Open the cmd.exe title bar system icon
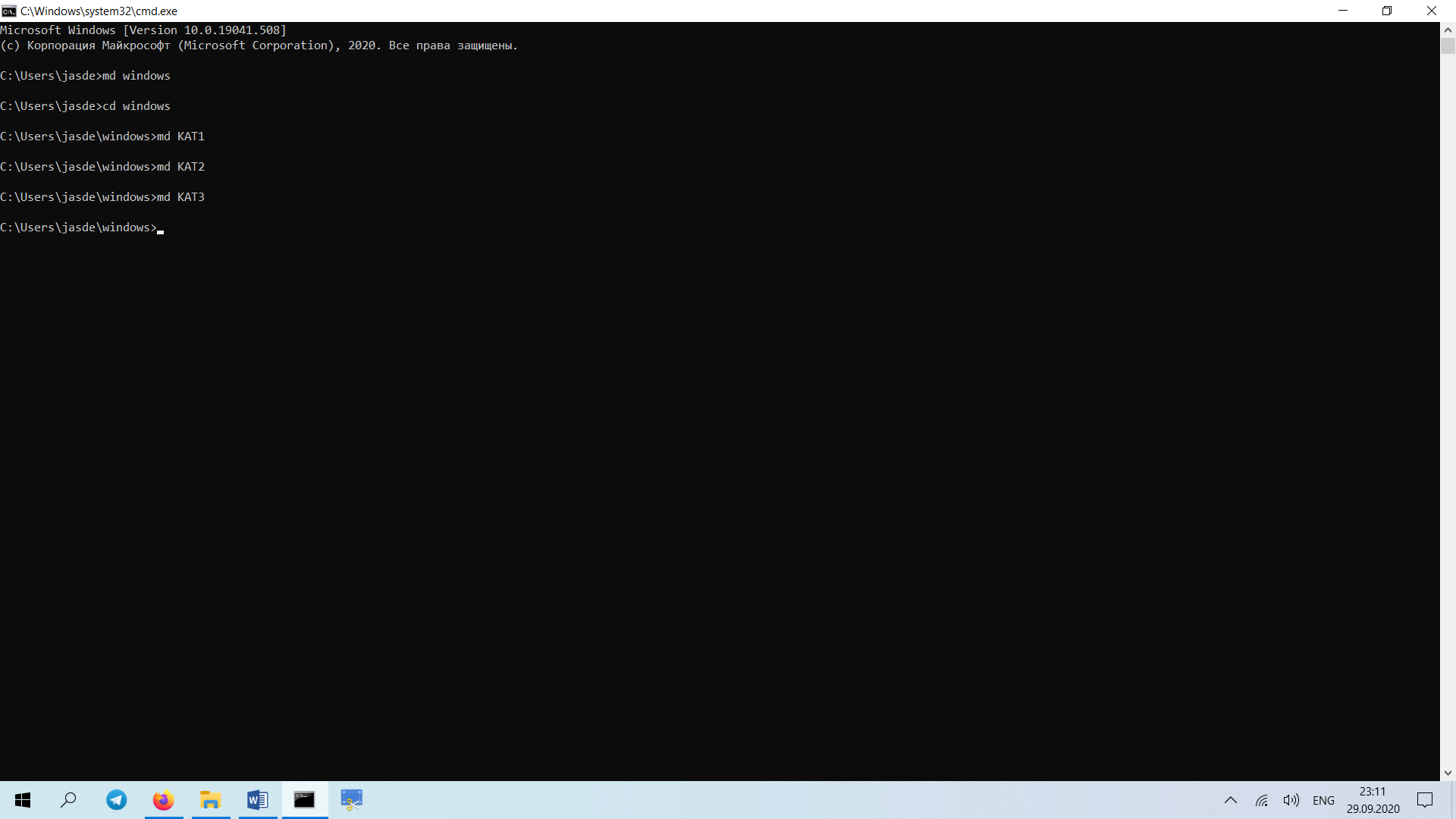This screenshot has height=819, width=1456. click(8, 11)
